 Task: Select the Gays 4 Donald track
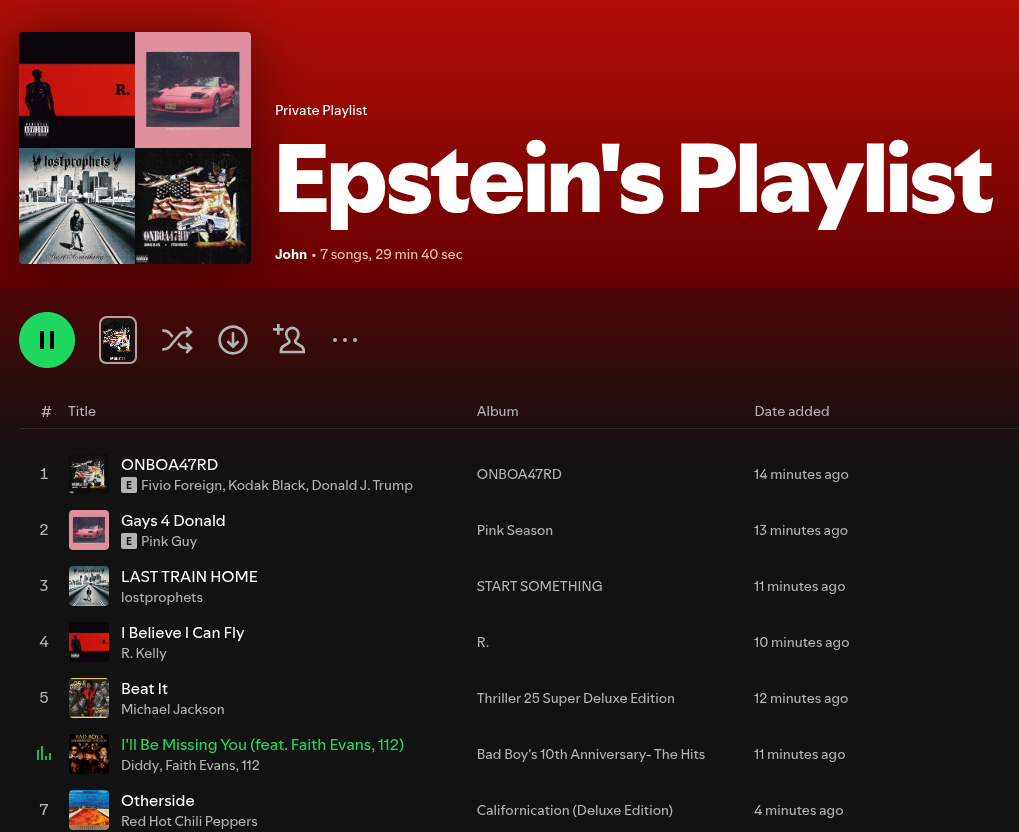click(x=173, y=521)
